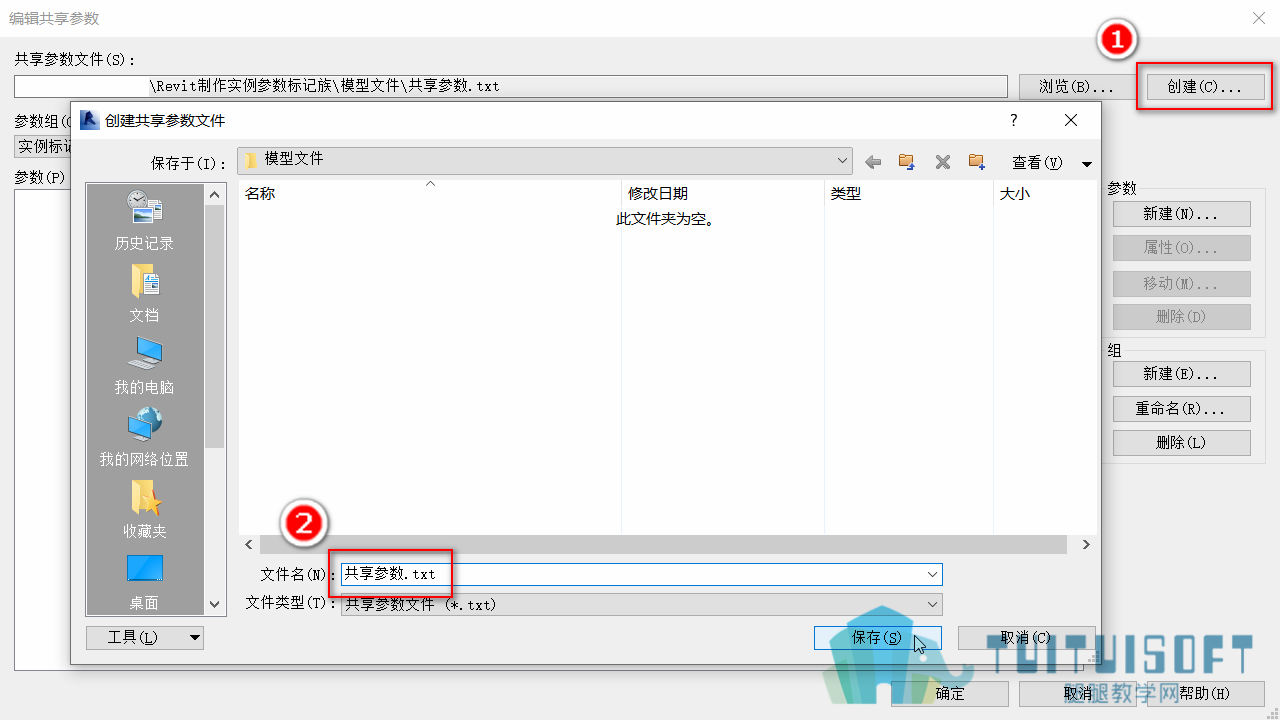Click 浏览(B)... button in background window
This screenshot has height=720, width=1280.
click(x=1077, y=87)
